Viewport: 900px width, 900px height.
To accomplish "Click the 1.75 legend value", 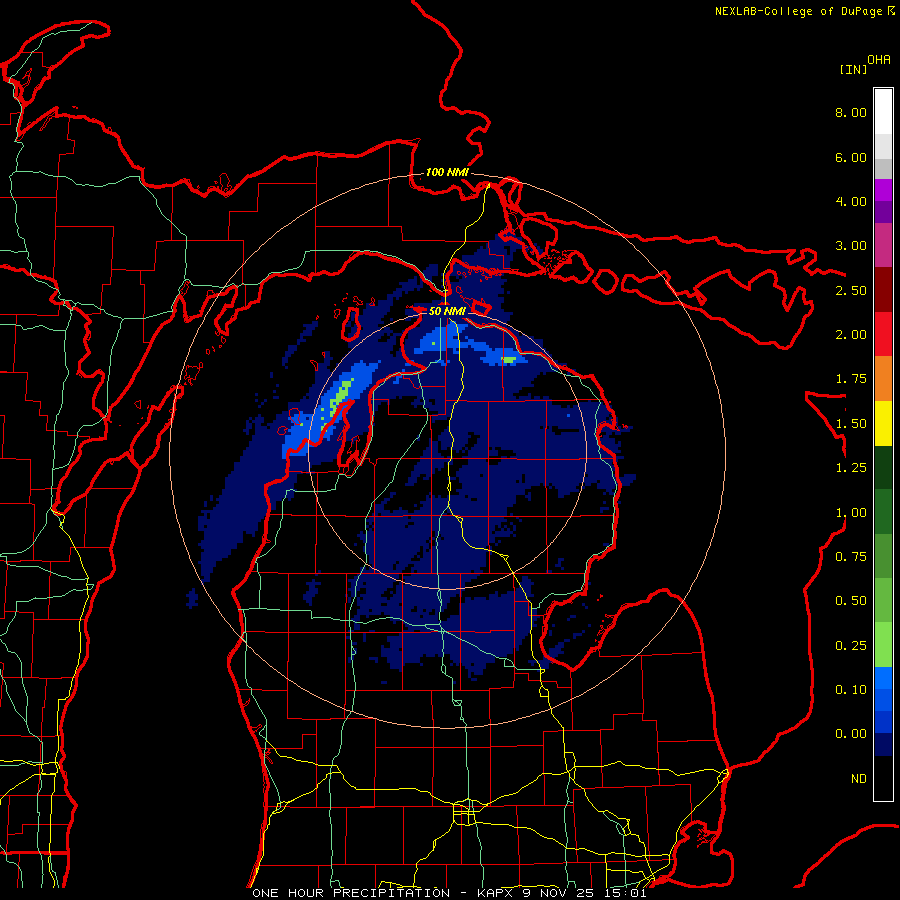I will [x=851, y=379].
